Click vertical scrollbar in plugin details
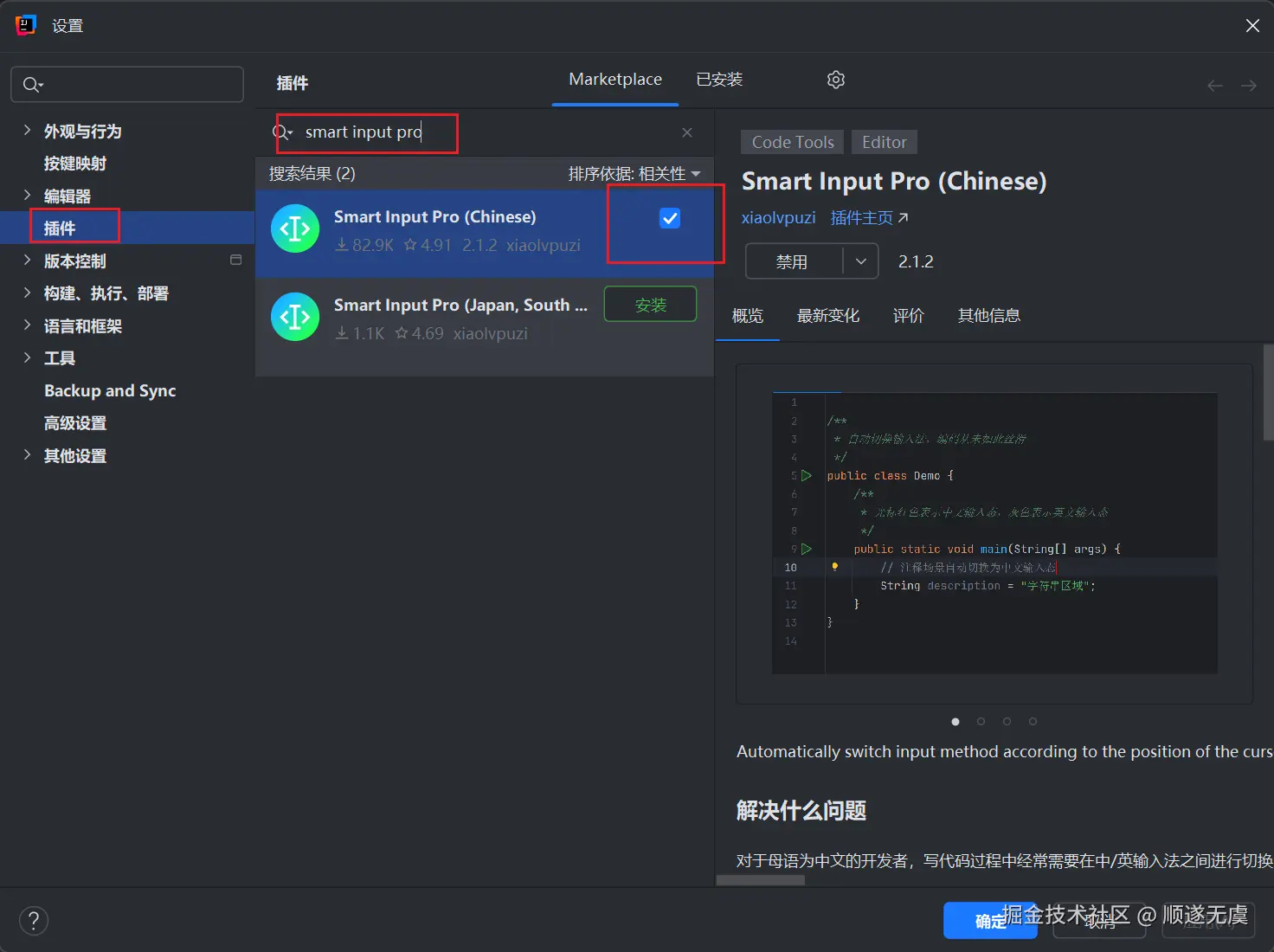 point(1269,393)
